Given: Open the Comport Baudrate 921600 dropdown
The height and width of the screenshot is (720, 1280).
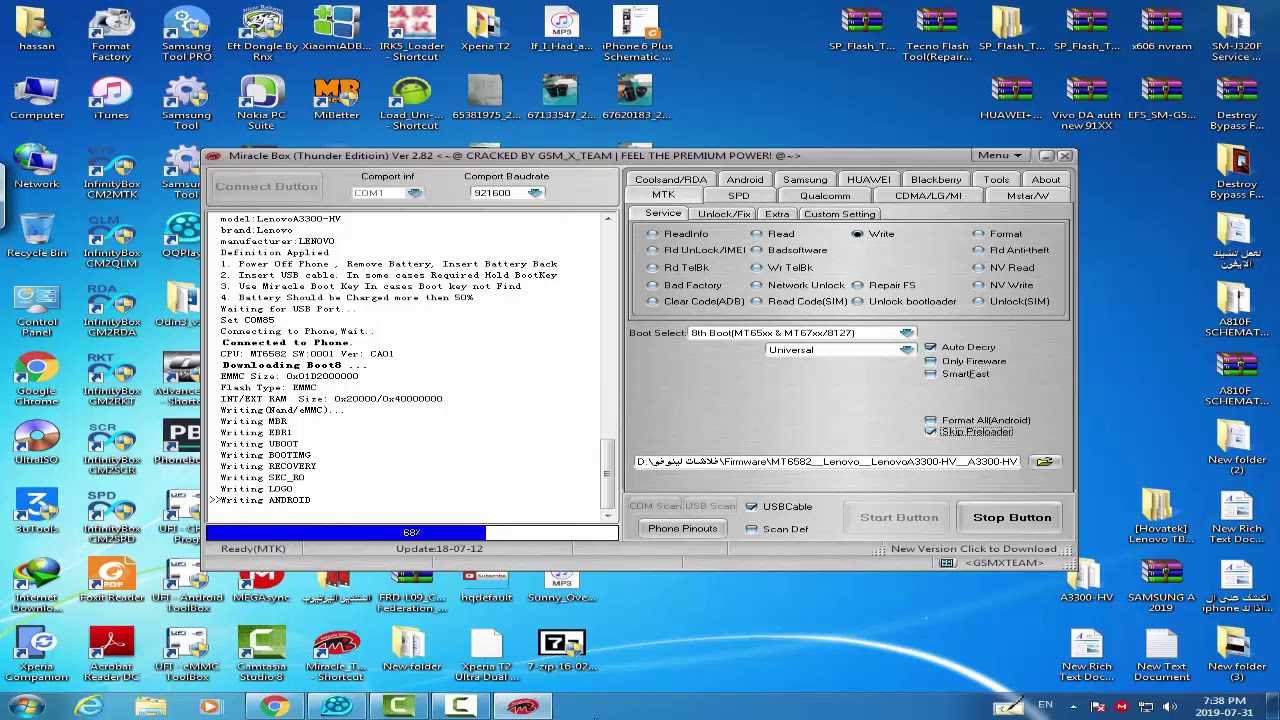Looking at the screenshot, I should point(535,193).
